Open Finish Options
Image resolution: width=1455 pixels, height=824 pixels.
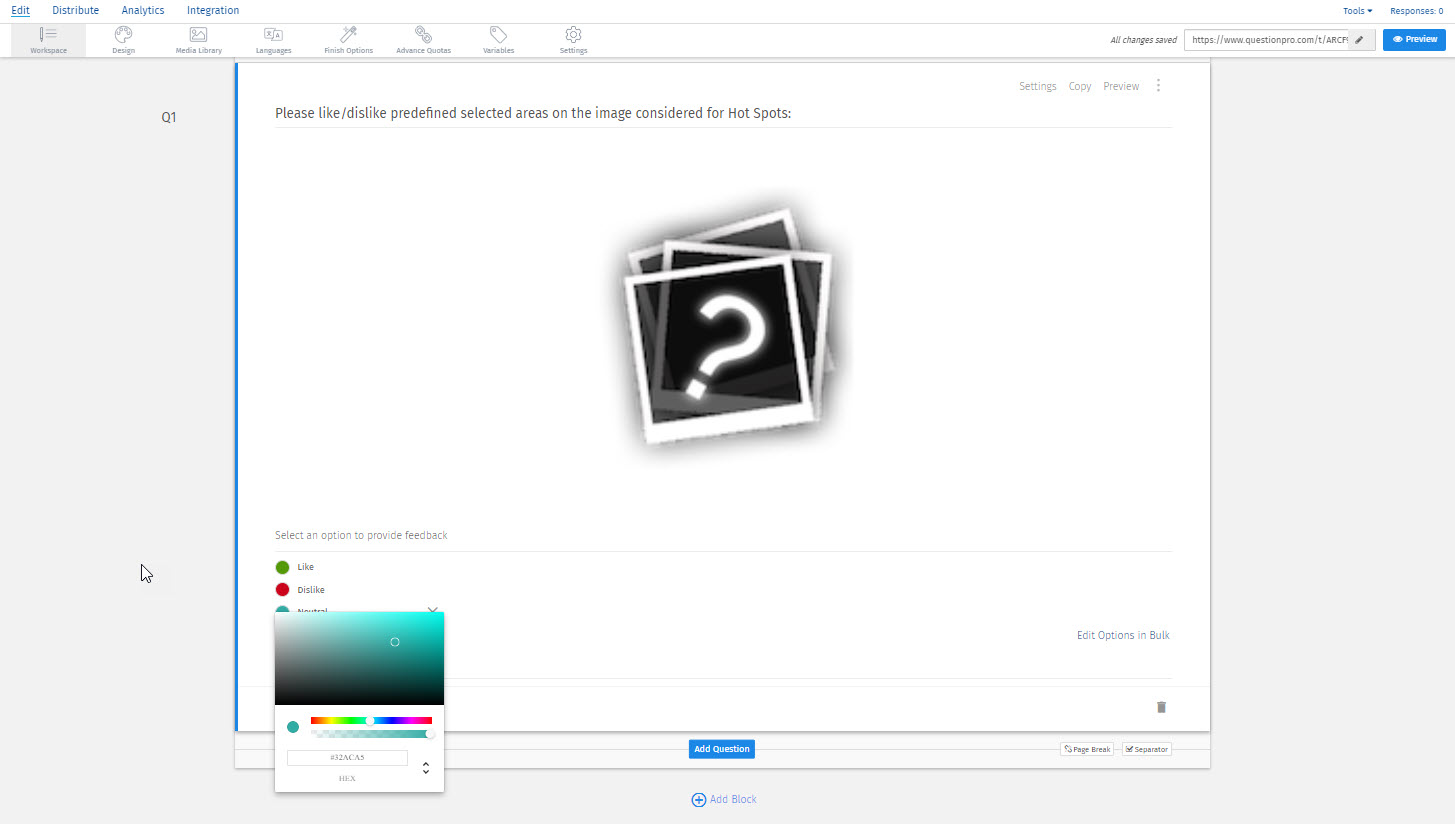(348, 40)
